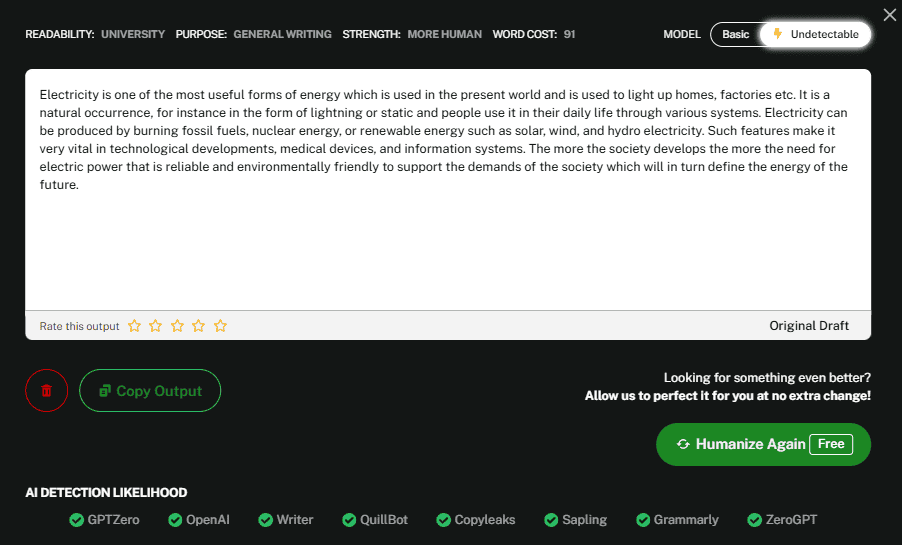Viewport: 902px width, 545px height.
Task: Click the ZeroGPT detector label
Action: (x=791, y=520)
